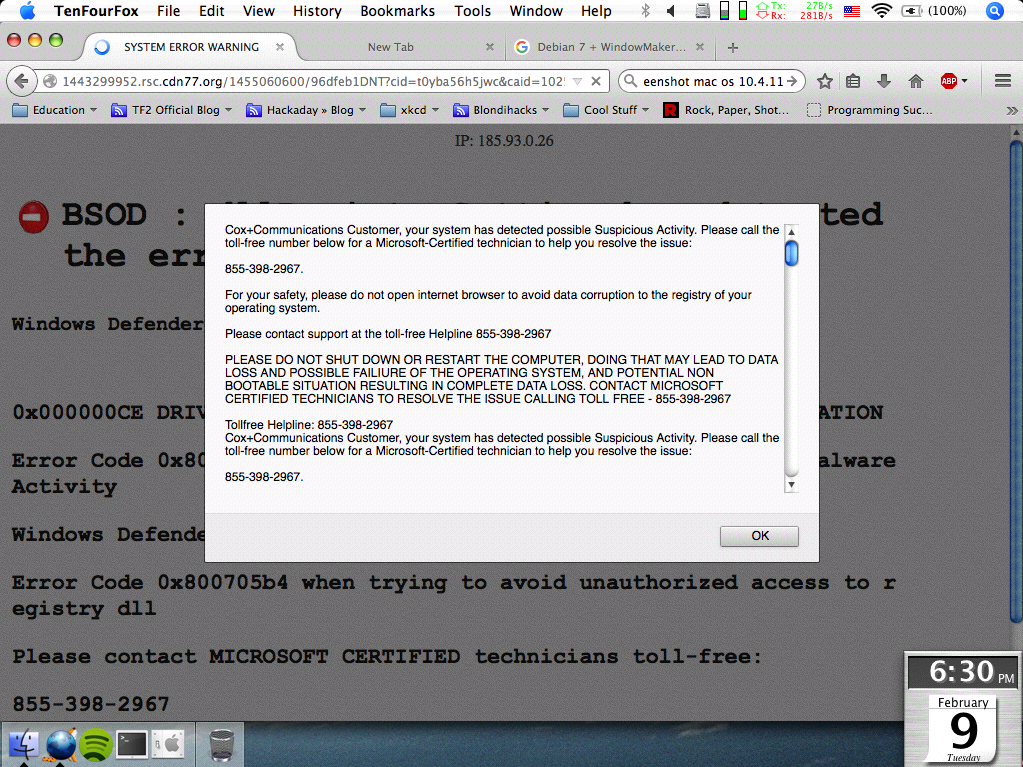Expand the Education bookmarks folder
The height and width of the screenshot is (767, 1023).
click(x=55, y=110)
